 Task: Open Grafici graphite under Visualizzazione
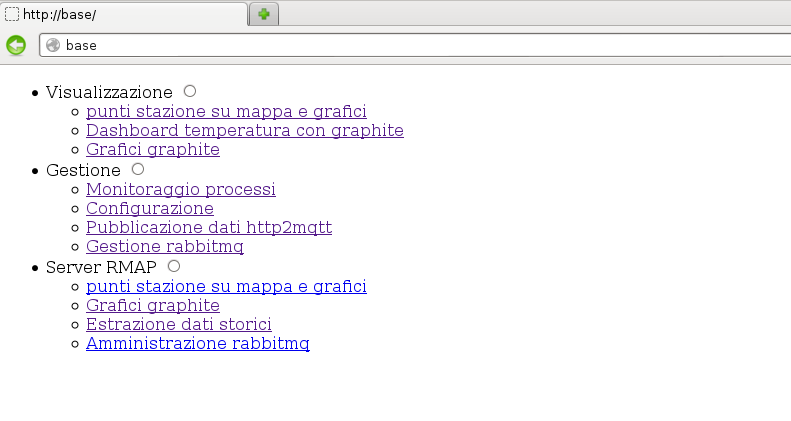tap(152, 150)
